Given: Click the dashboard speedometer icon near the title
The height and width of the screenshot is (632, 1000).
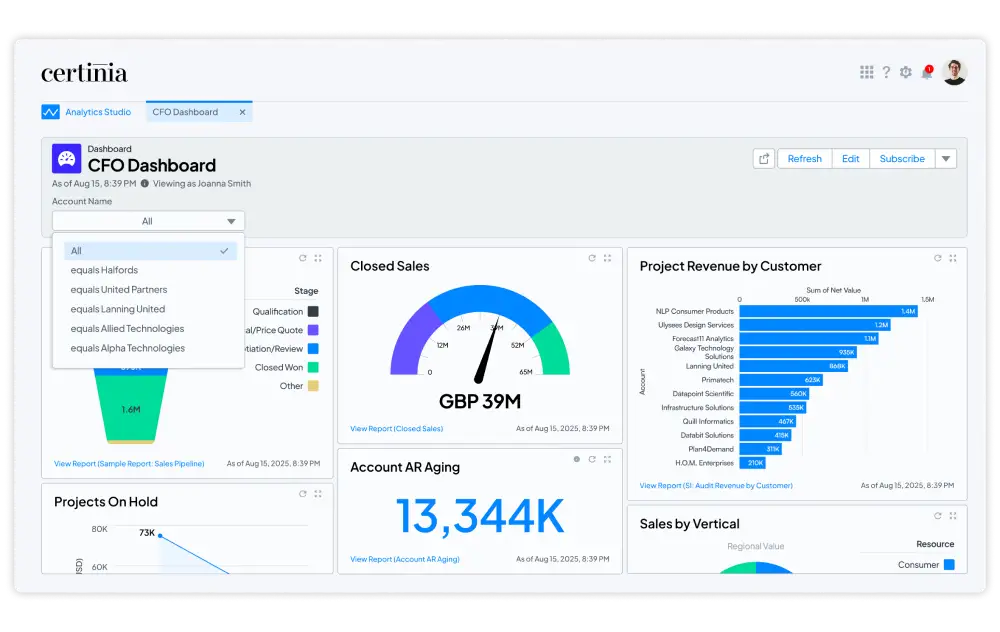Looking at the screenshot, I should pyautogui.click(x=65, y=157).
